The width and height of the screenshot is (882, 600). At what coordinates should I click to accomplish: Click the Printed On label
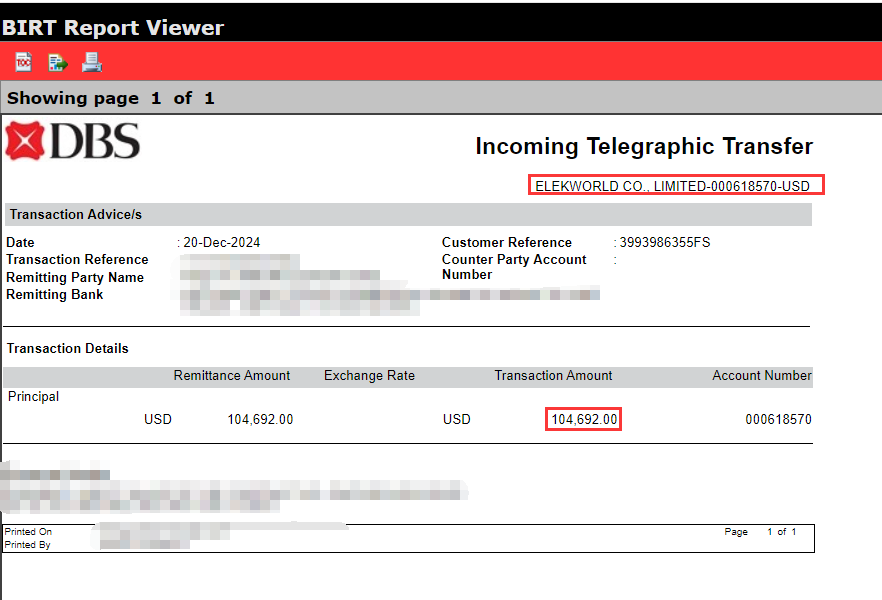(x=28, y=531)
